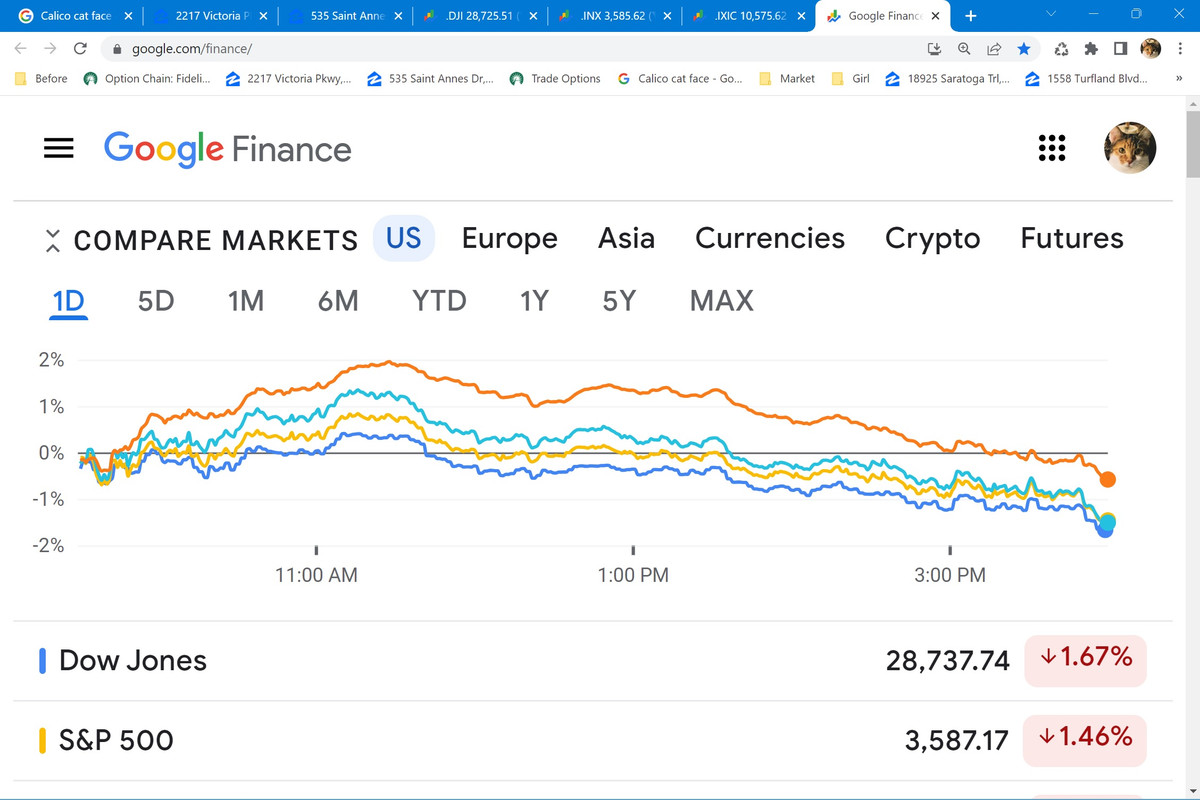Select the 1D chart range
1200x800 pixels.
(x=69, y=300)
